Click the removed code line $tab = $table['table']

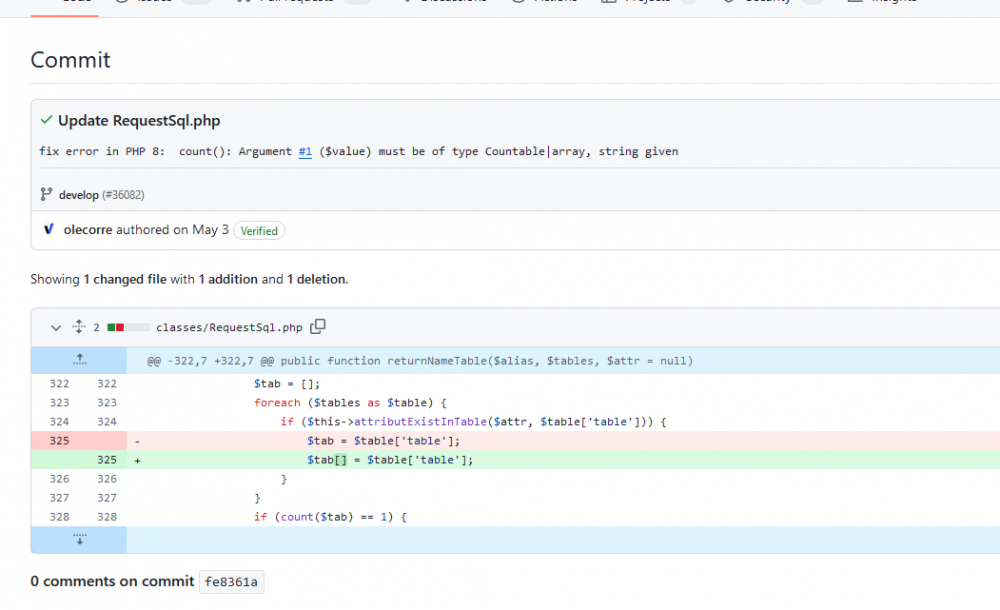pos(383,441)
